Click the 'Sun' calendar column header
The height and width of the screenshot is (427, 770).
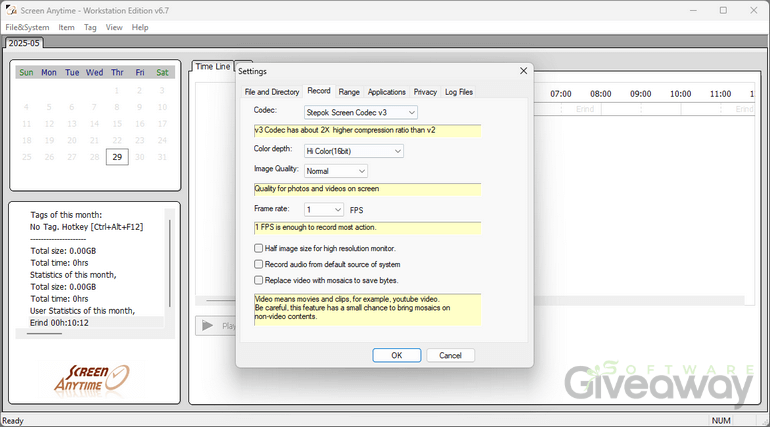(x=26, y=73)
